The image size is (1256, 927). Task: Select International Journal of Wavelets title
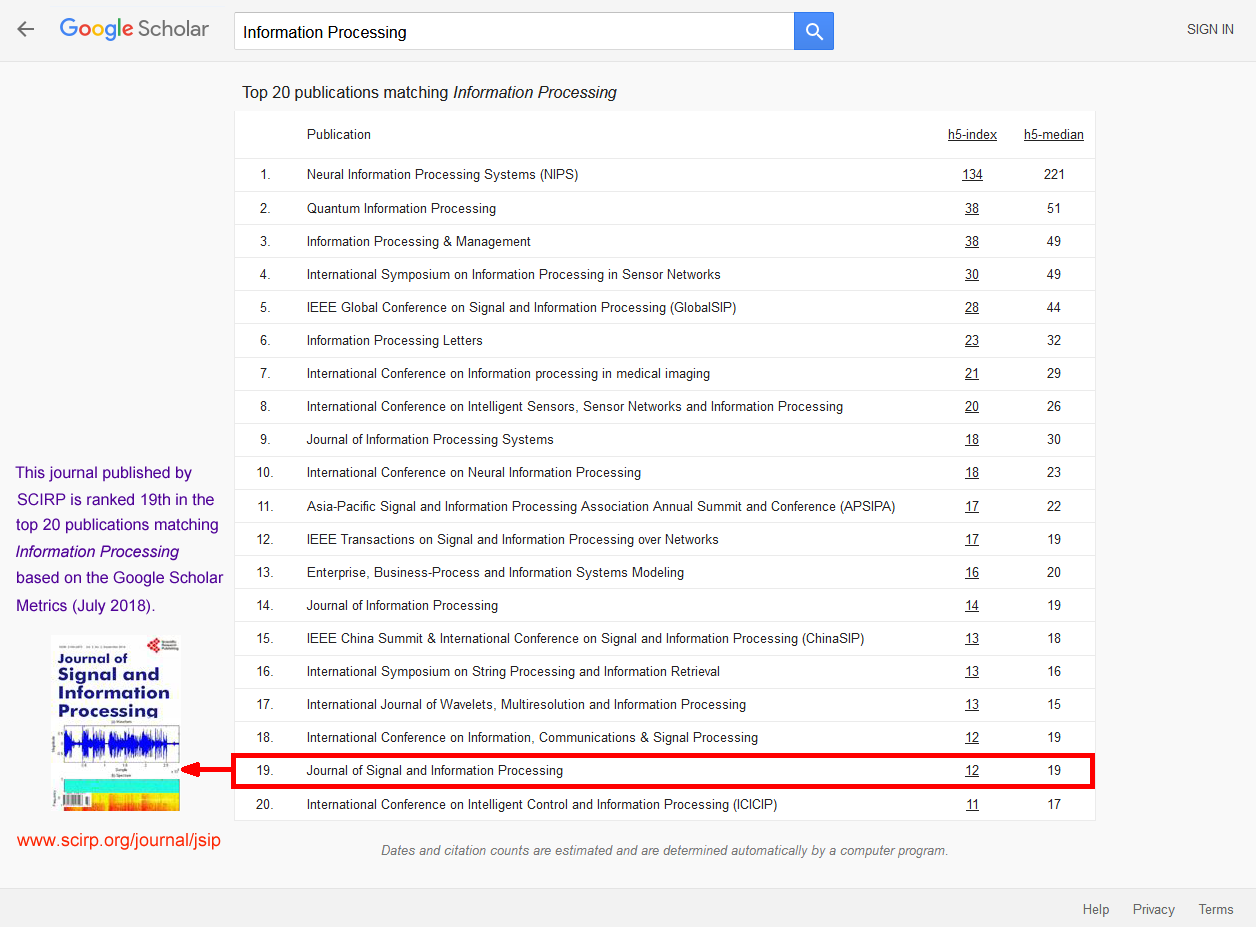pyautogui.click(x=527, y=705)
